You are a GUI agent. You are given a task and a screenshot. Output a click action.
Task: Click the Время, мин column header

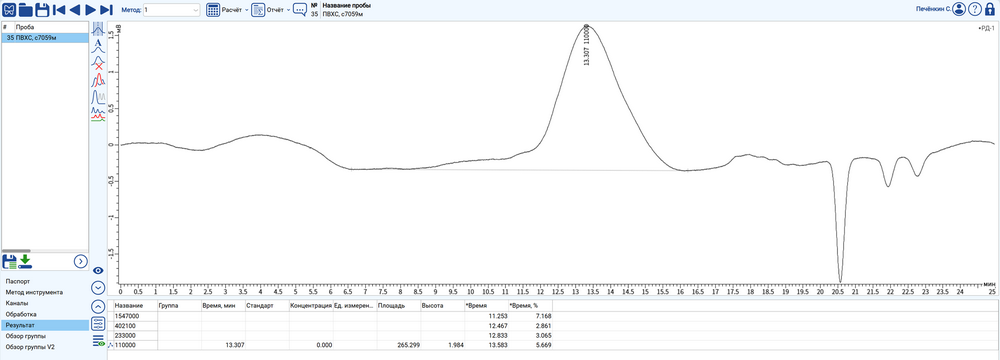(x=223, y=306)
